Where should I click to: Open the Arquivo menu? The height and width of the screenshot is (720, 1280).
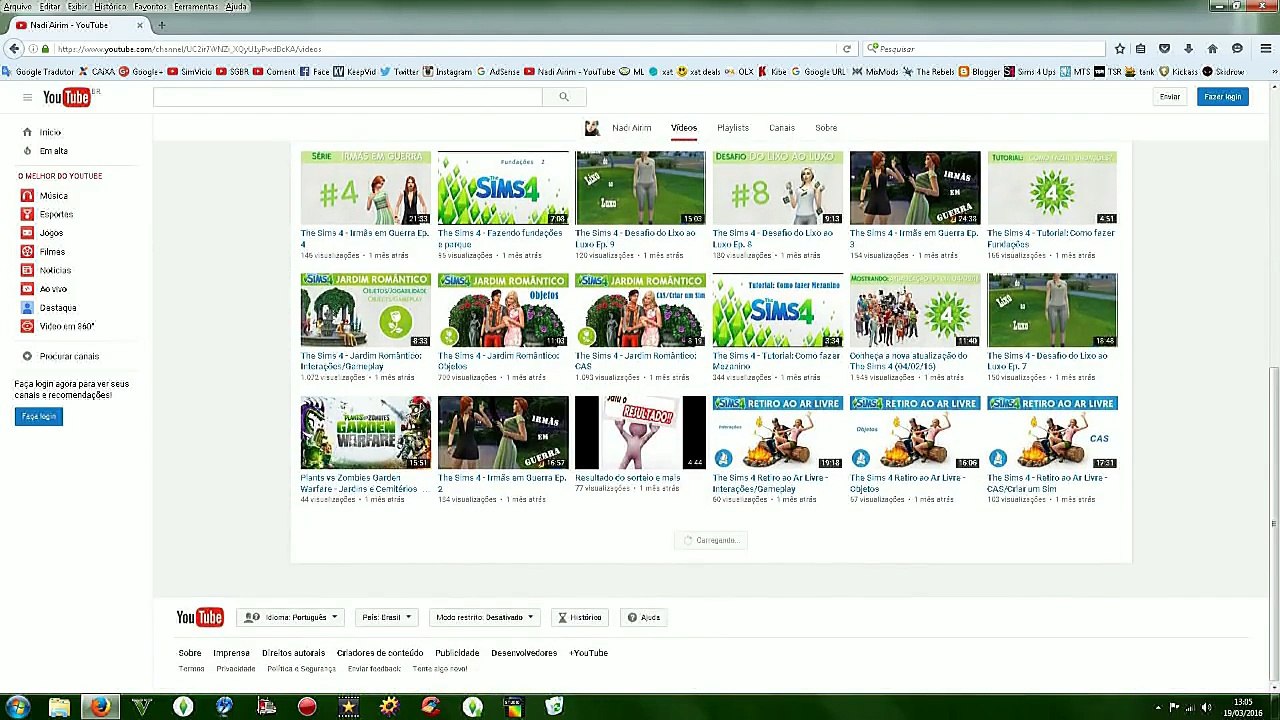[x=18, y=6]
